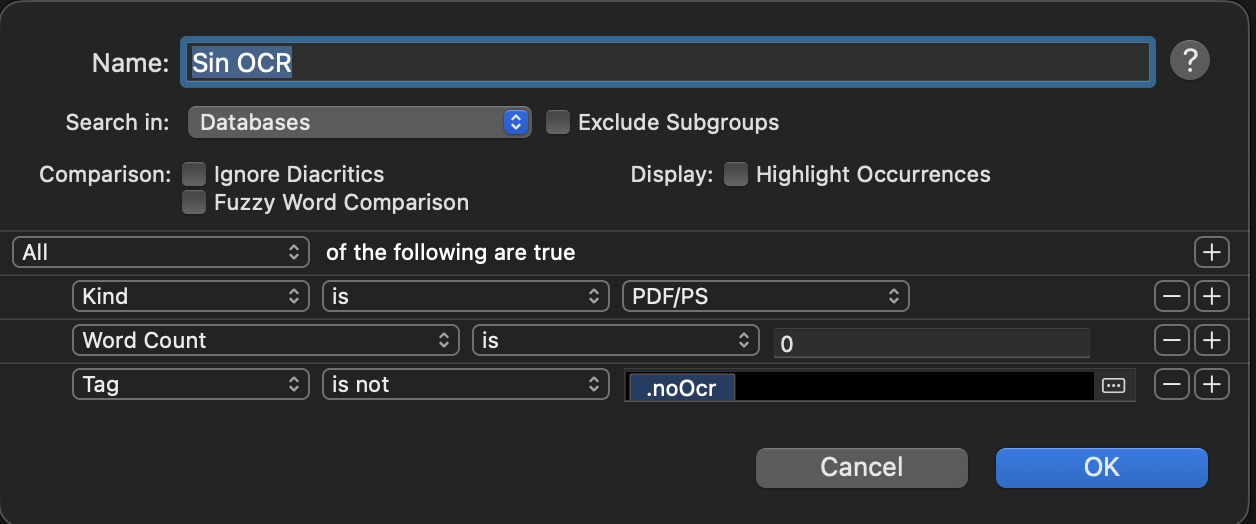Expand the All/Any match dropdown
This screenshot has height=524, width=1256.
coord(160,252)
